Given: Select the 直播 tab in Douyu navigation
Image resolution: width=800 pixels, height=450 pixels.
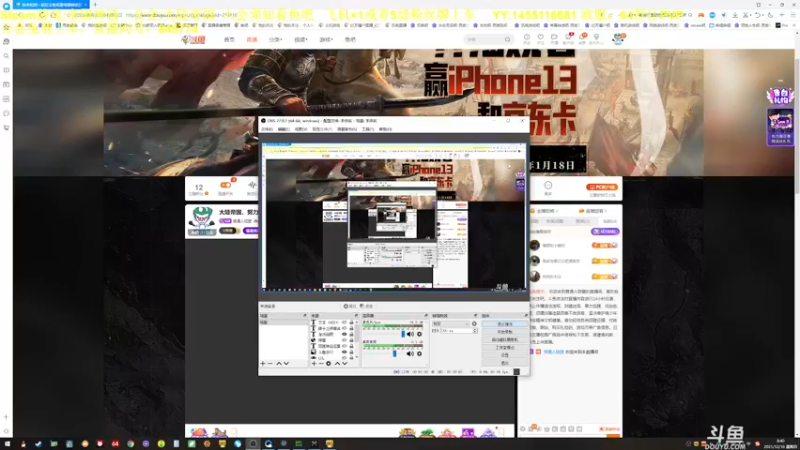Looking at the screenshot, I should [x=252, y=39].
